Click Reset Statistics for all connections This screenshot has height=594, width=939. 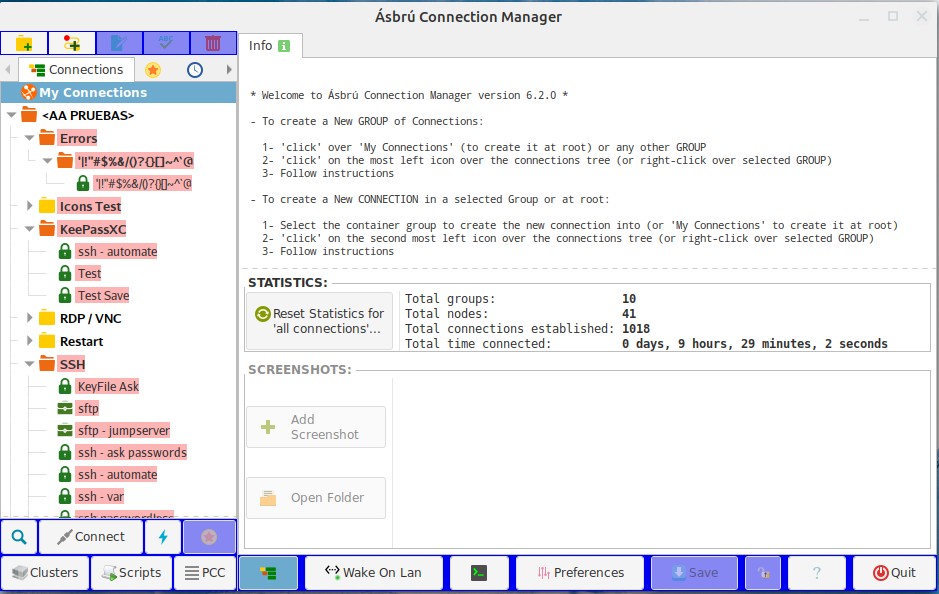pos(320,321)
